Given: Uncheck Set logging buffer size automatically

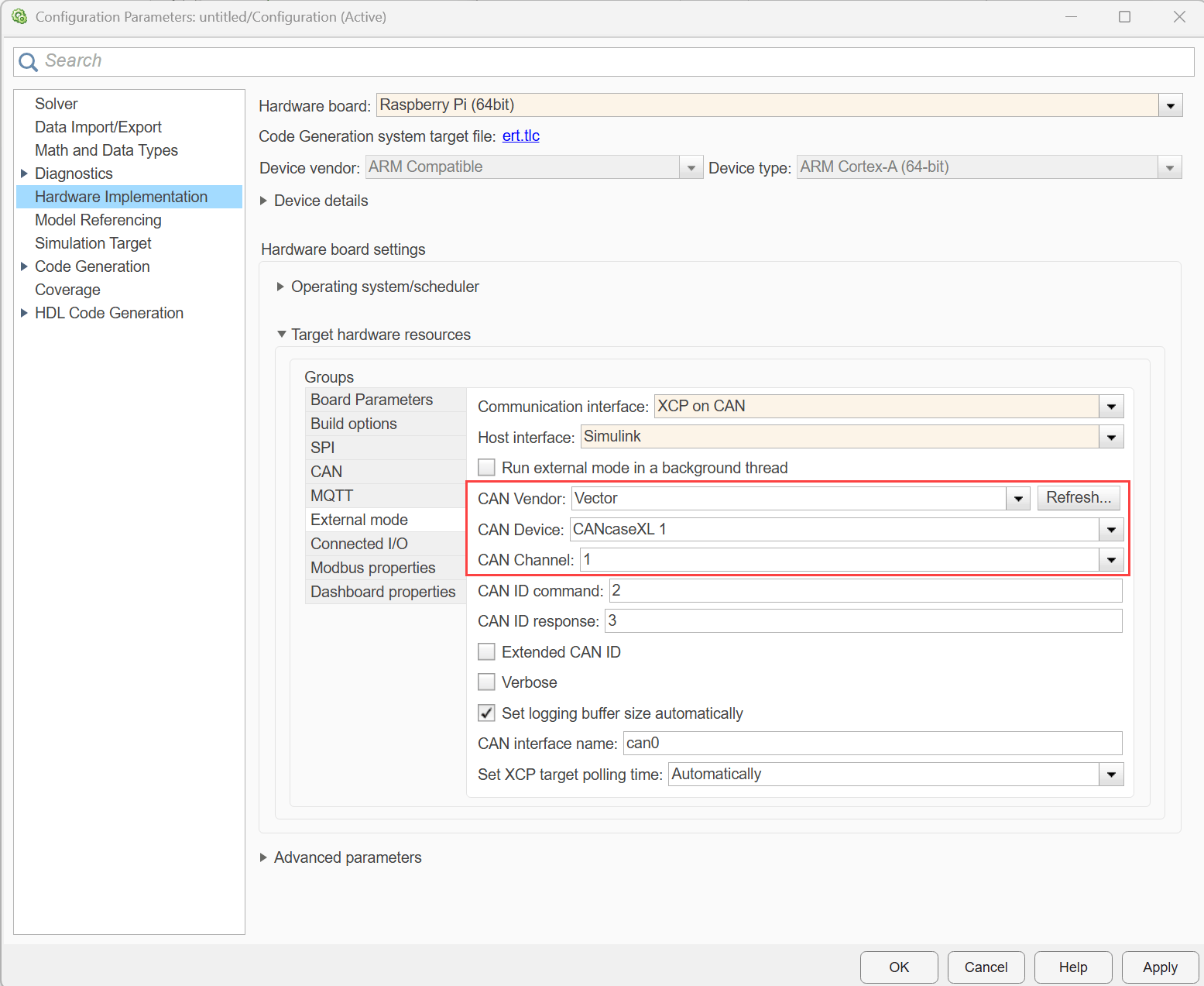Looking at the screenshot, I should tap(486, 713).
